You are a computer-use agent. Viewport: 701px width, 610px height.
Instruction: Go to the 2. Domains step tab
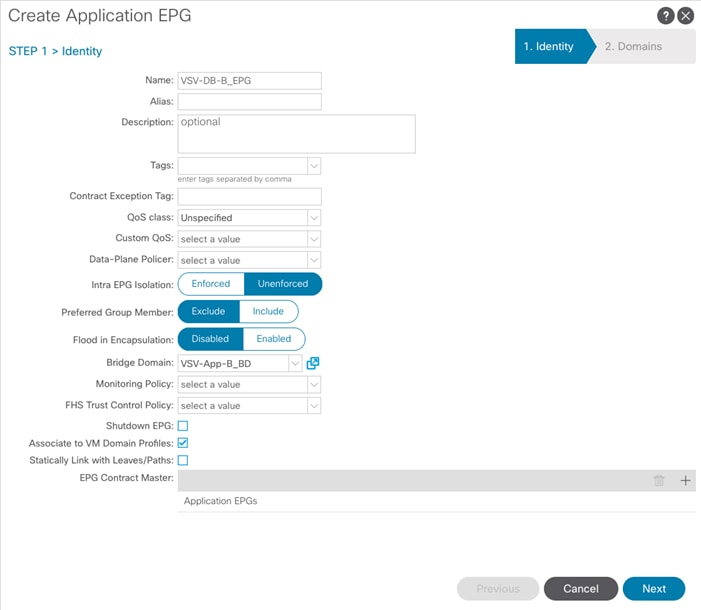coord(642,47)
